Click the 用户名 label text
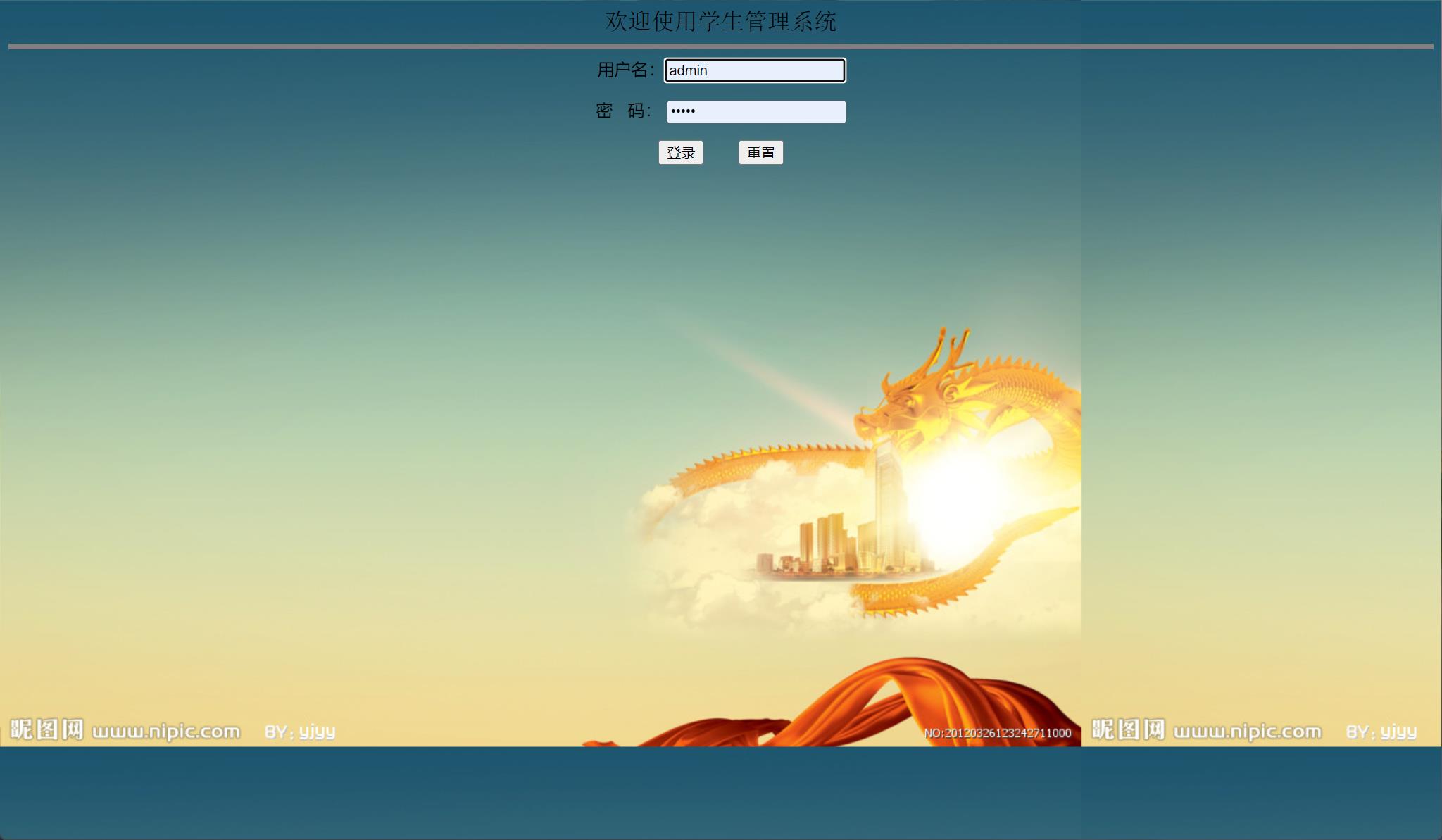 coord(625,70)
